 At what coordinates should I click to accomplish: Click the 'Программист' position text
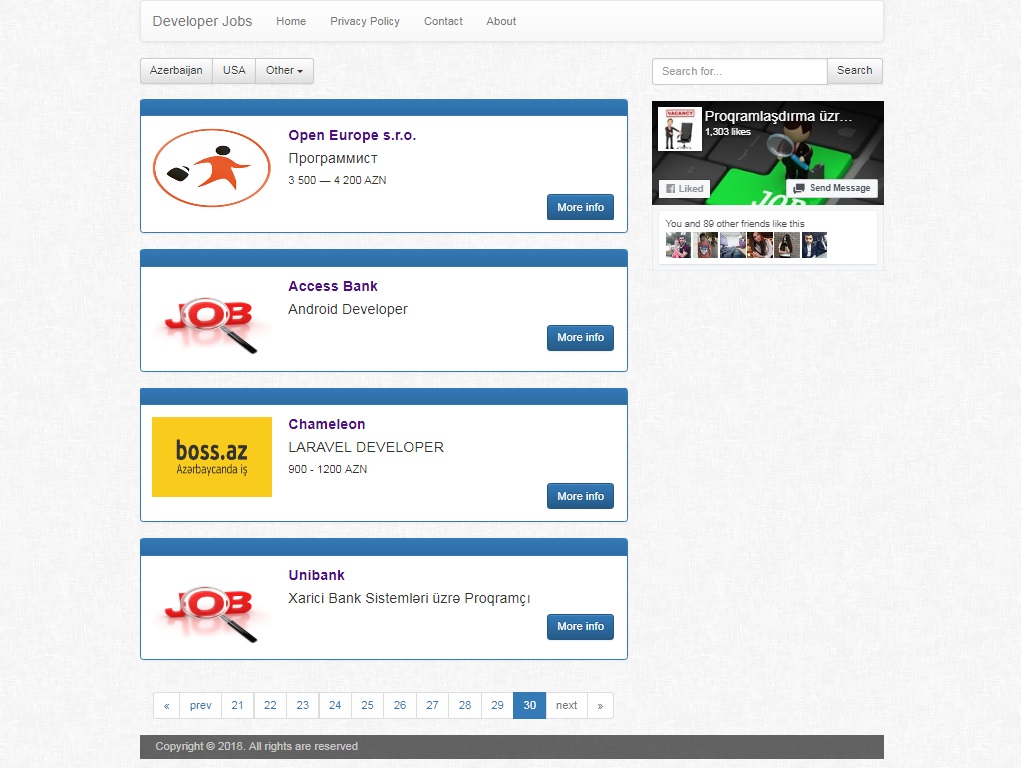[333, 158]
